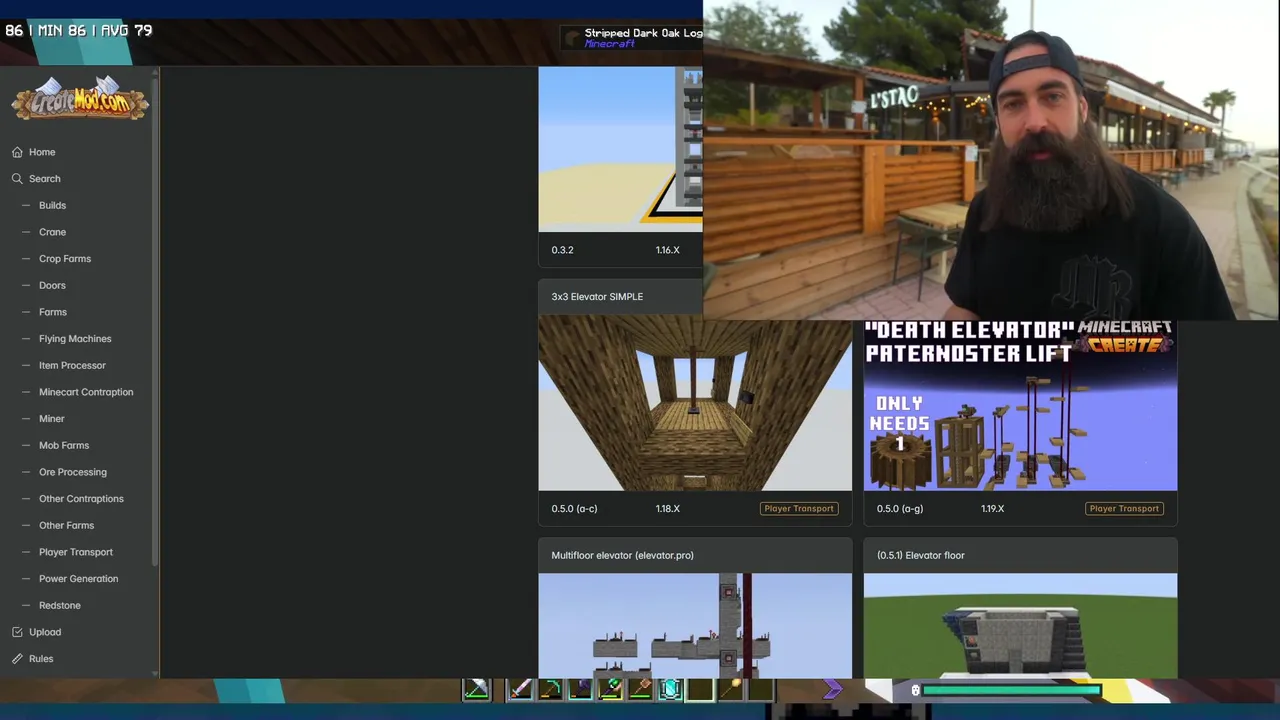Open the Multifloor elevator thumbnail
The image size is (1280, 720).
695,625
